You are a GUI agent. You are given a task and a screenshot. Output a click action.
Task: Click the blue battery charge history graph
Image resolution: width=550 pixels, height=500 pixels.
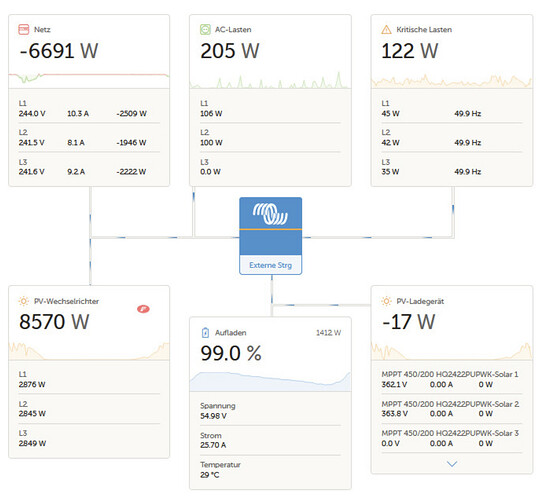coord(270,381)
